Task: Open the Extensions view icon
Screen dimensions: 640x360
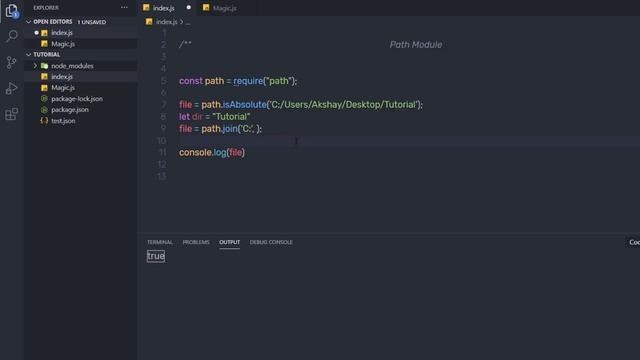Action: click(x=11, y=114)
